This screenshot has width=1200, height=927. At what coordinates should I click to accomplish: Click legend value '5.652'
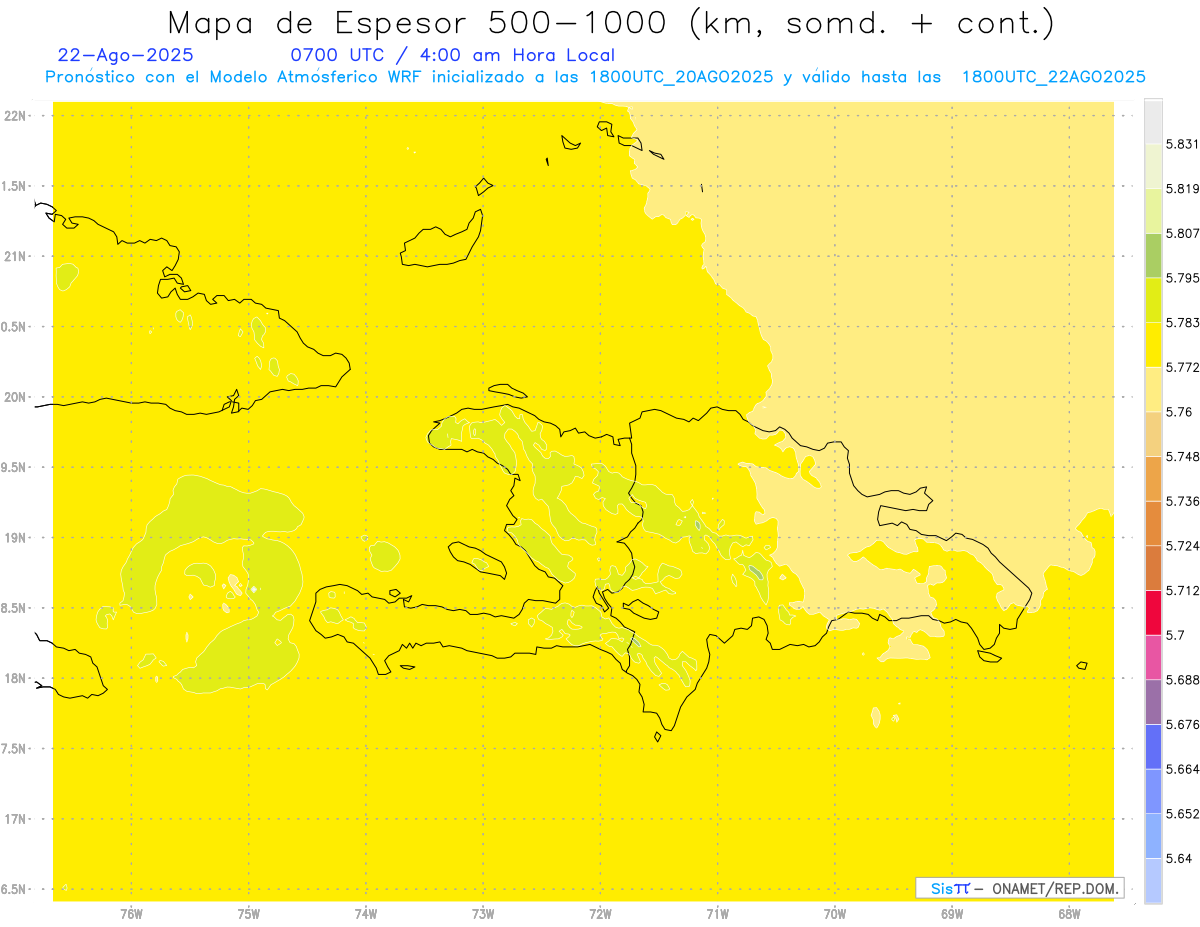pos(1182,814)
